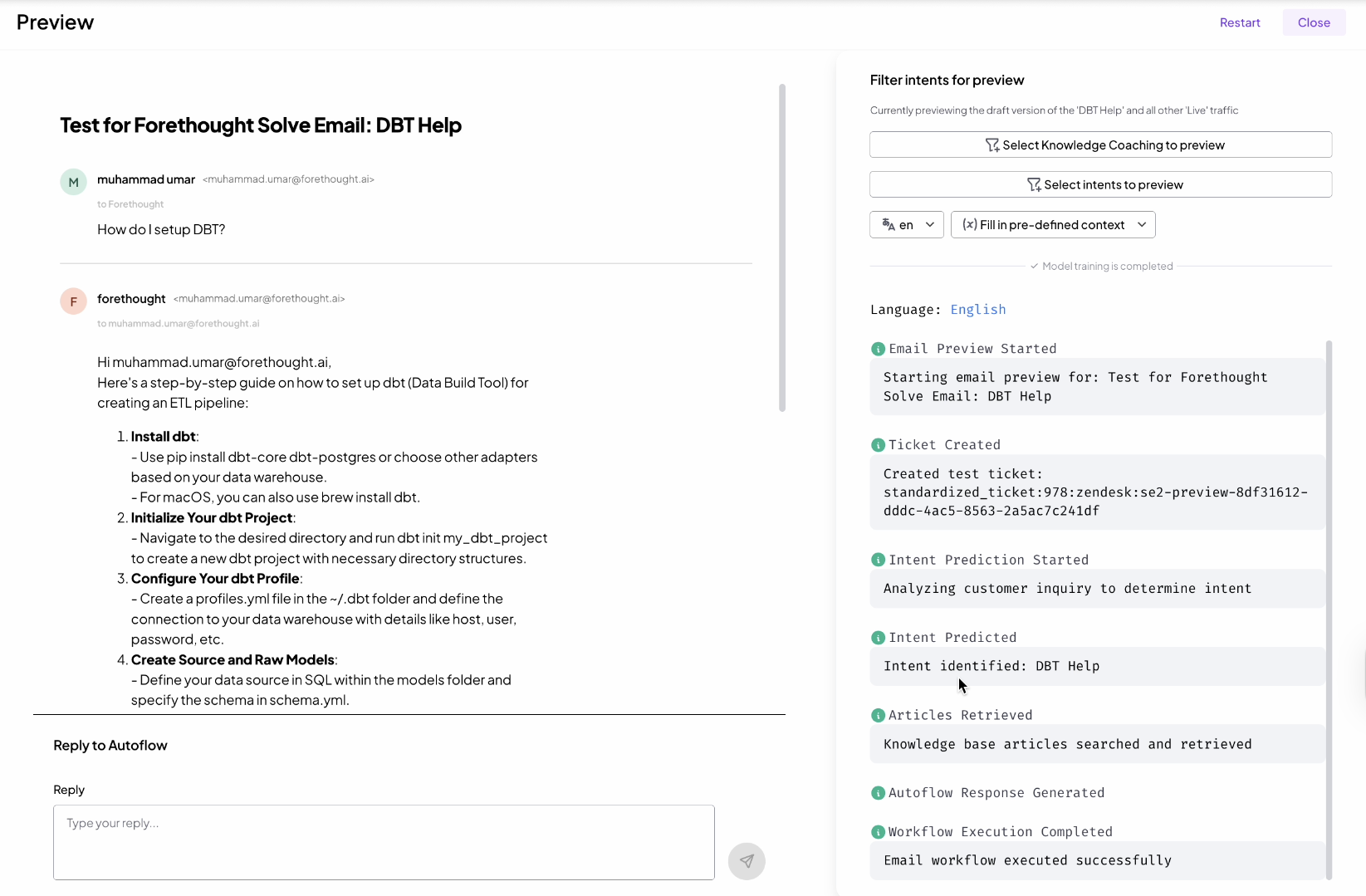Click the info icon beside Intent Prediction Started
Viewport: 1366px width, 896px height.
[878, 560]
